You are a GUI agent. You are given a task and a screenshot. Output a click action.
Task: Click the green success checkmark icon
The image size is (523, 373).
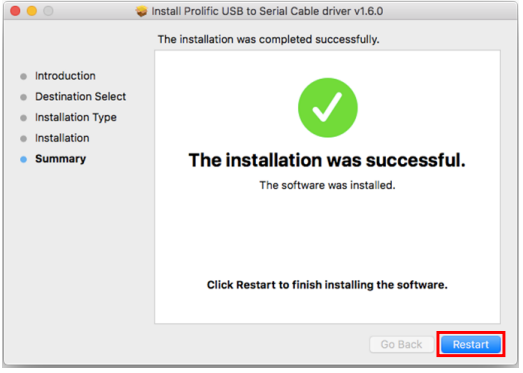328,107
